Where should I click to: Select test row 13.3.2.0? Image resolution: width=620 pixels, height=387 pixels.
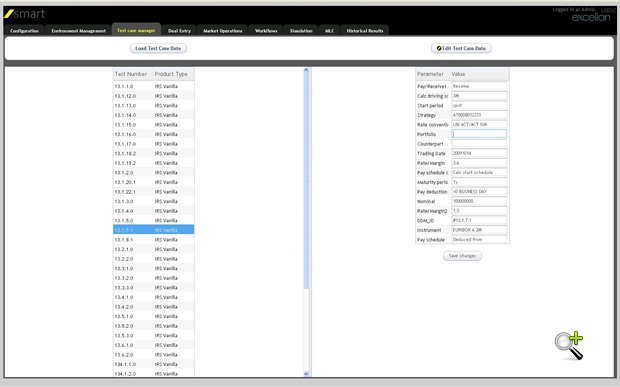(153, 278)
